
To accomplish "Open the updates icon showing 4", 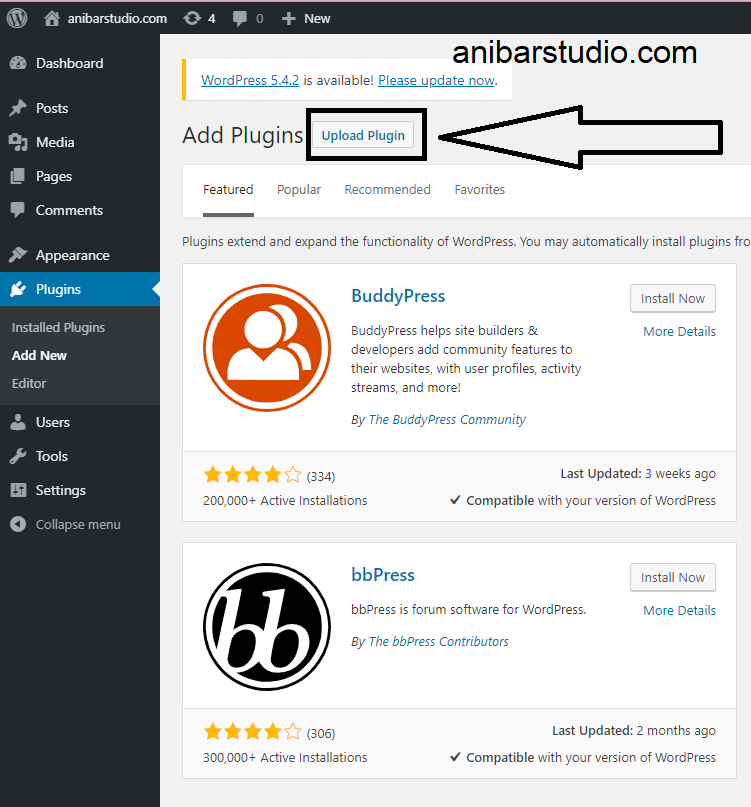I will click(192, 19).
